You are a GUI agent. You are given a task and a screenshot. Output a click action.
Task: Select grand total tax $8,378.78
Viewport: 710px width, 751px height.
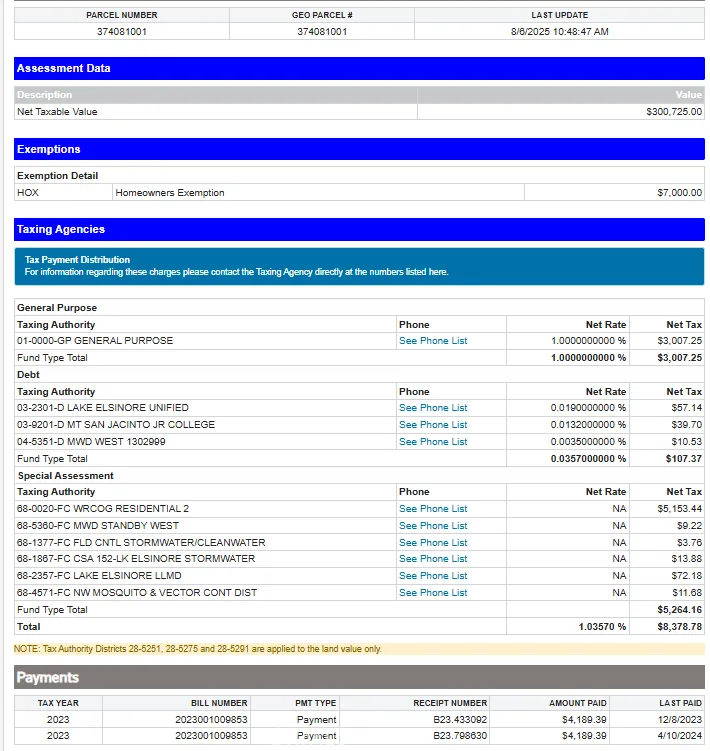679,626
